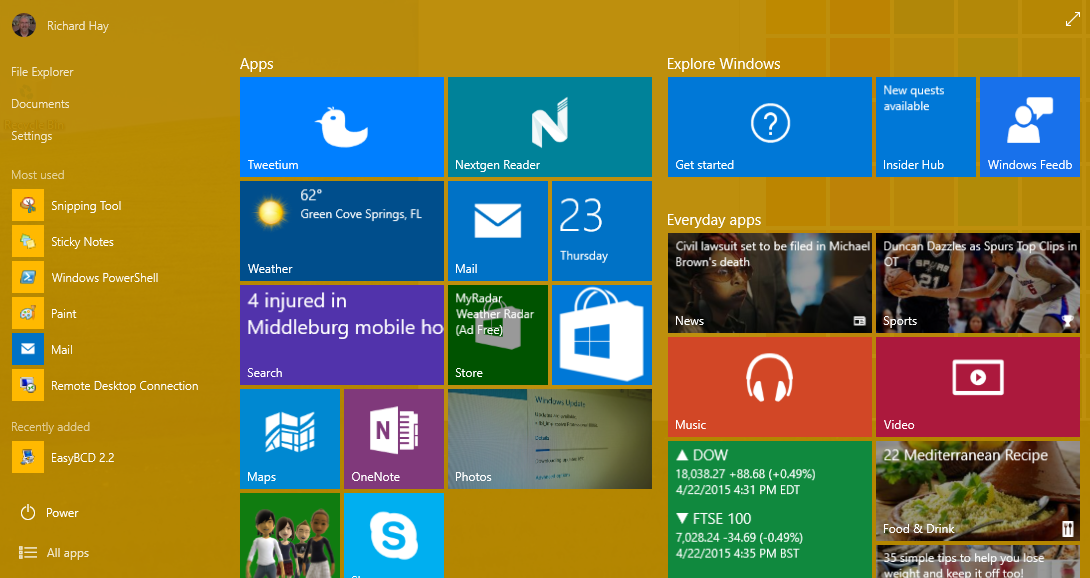The height and width of the screenshot is (578, 1090).
Task: Open Remote Desktop Connection
Action: pos(124,386)
